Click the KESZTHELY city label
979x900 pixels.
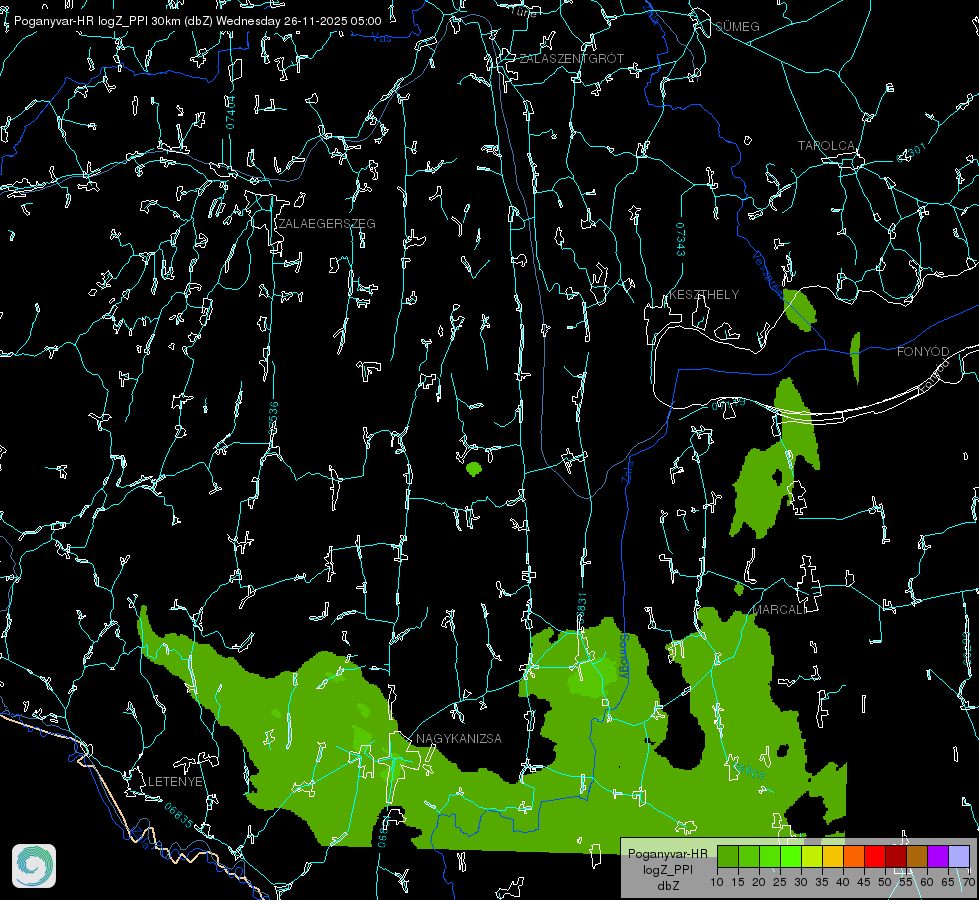[704, 294]
